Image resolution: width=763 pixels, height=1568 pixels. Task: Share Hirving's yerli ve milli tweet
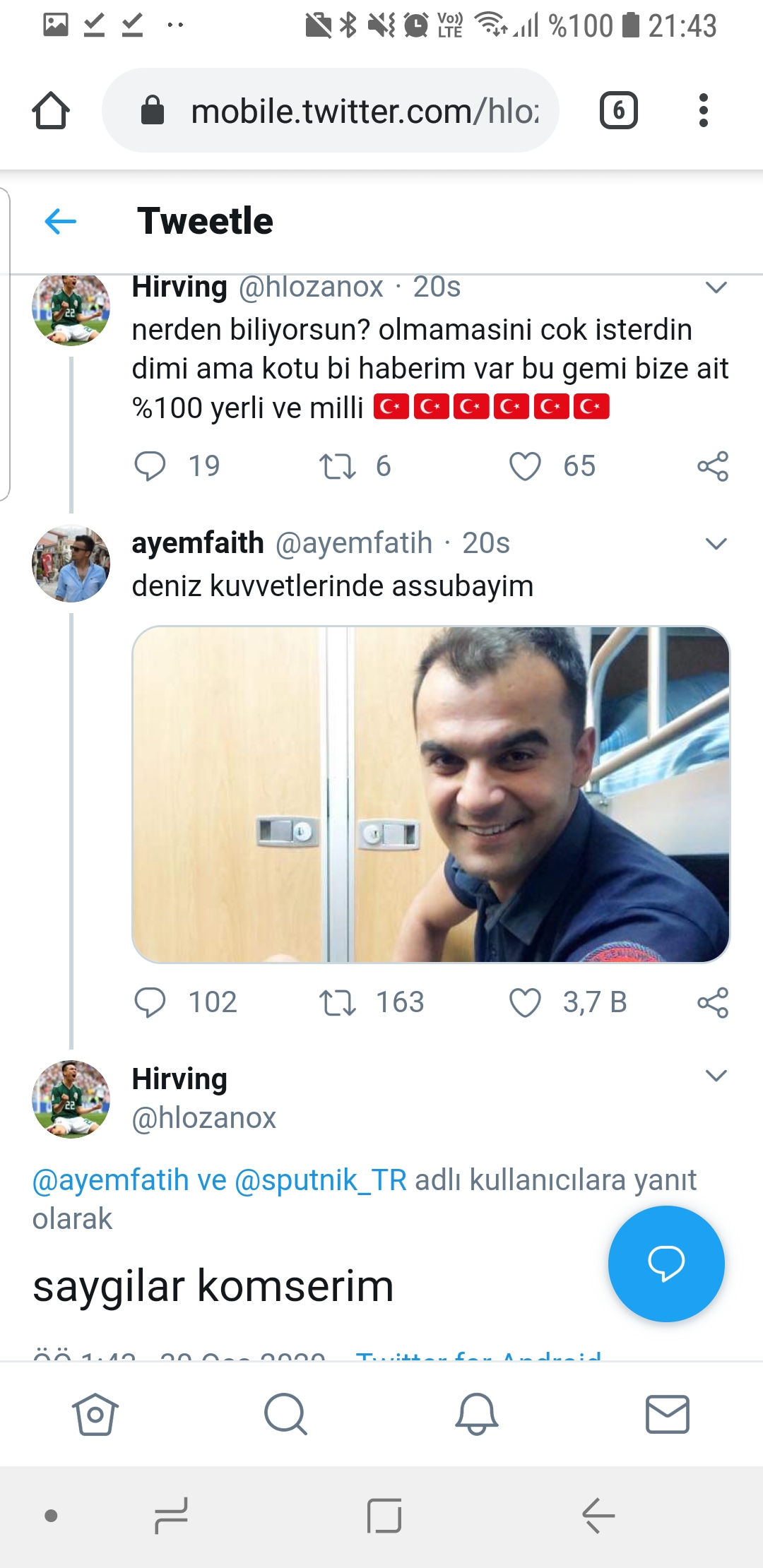click(x=712, y=467)
